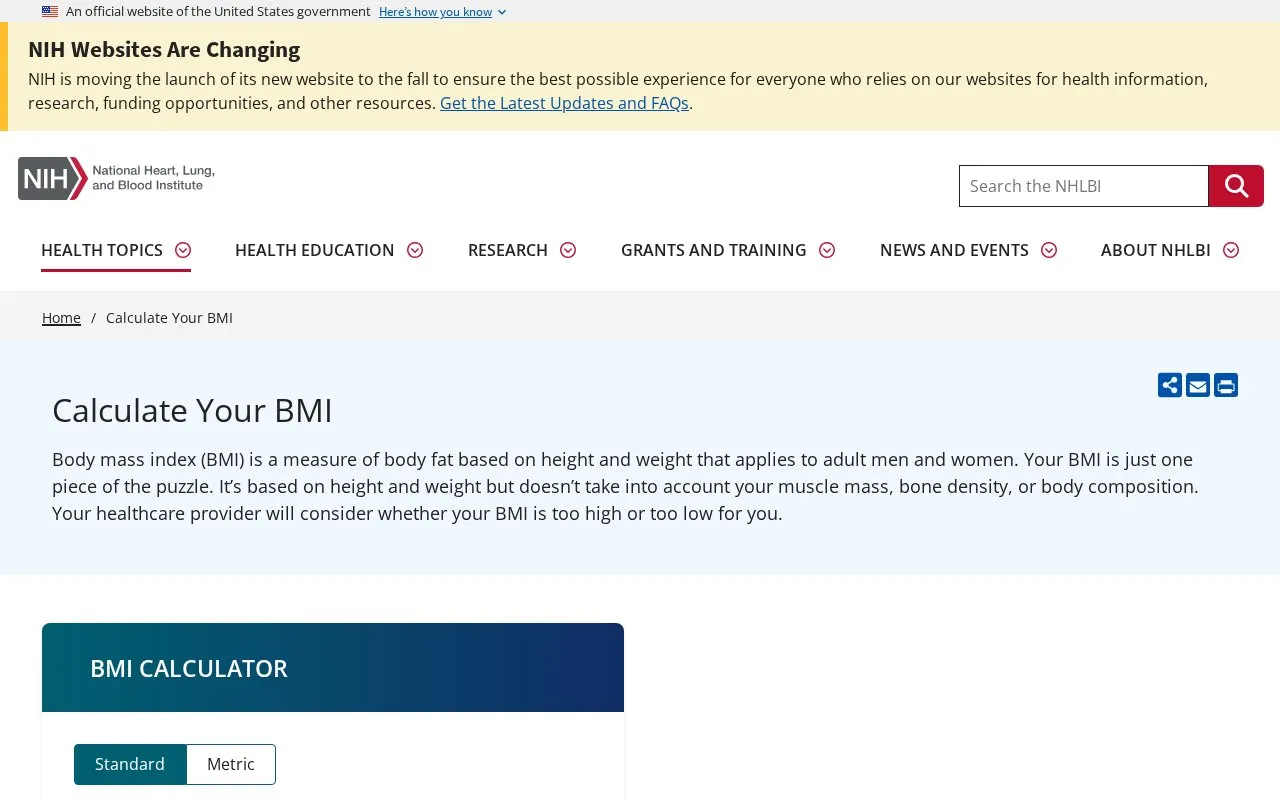
Task: Open the HEALTH TOPICS menu label
Action: [x=102, y=250]
